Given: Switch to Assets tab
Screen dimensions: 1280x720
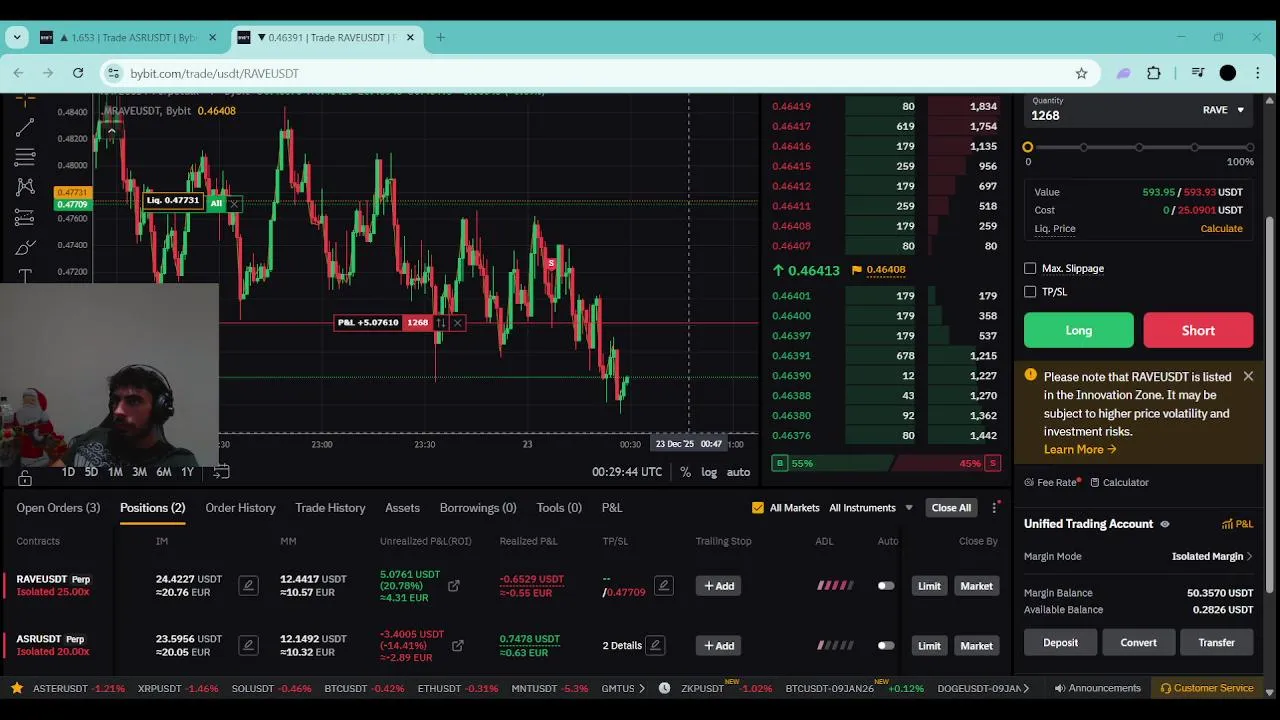Looking at the screenshot, I should [x=402, y=508].
